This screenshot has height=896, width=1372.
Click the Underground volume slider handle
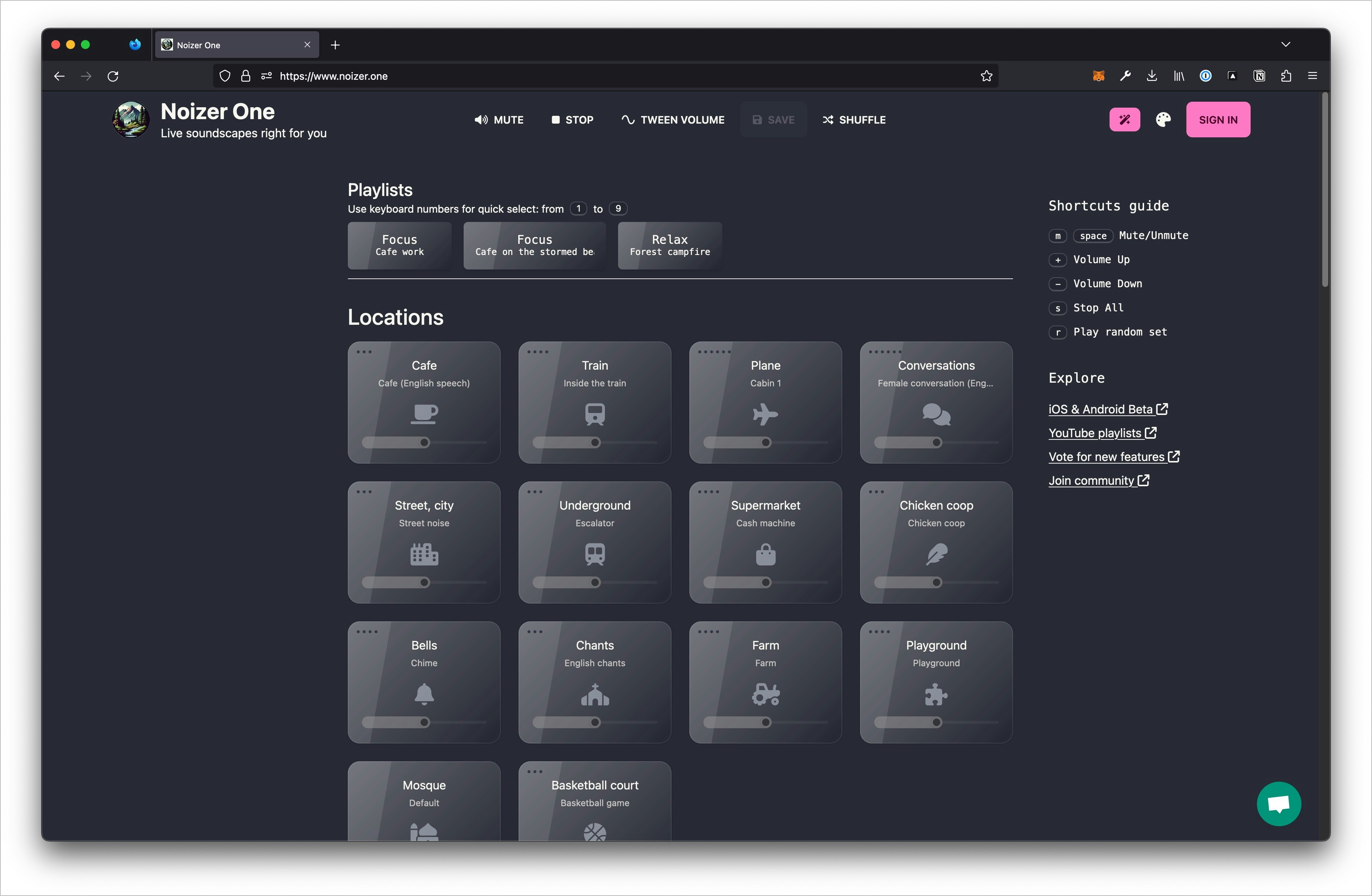coord(595,582)
